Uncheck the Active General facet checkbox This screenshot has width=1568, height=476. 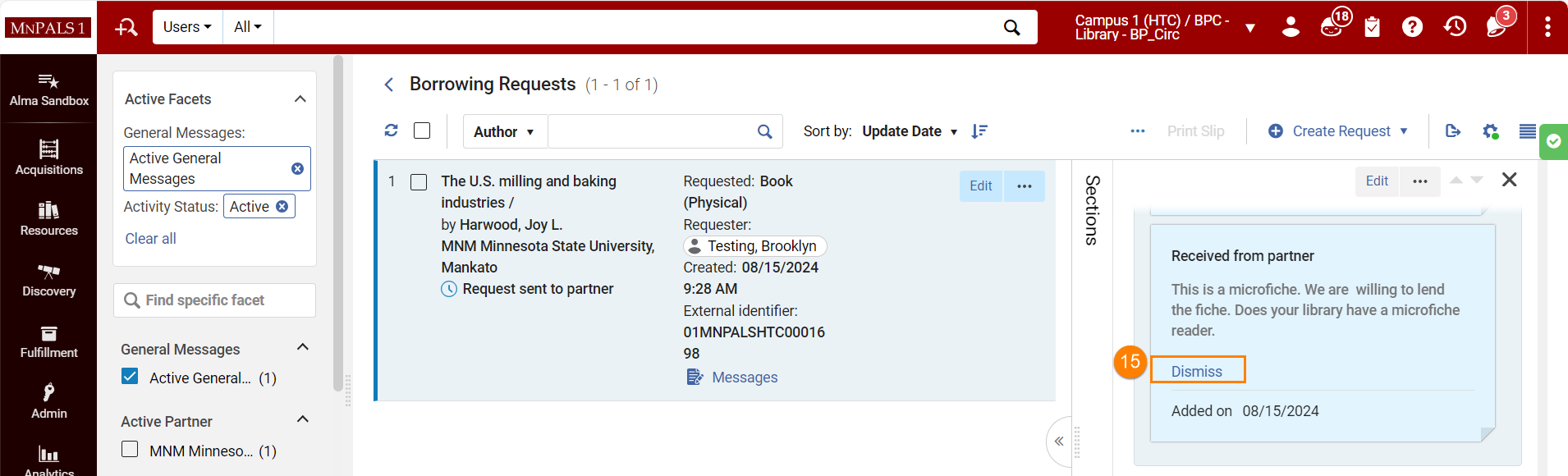click(130, 377)
